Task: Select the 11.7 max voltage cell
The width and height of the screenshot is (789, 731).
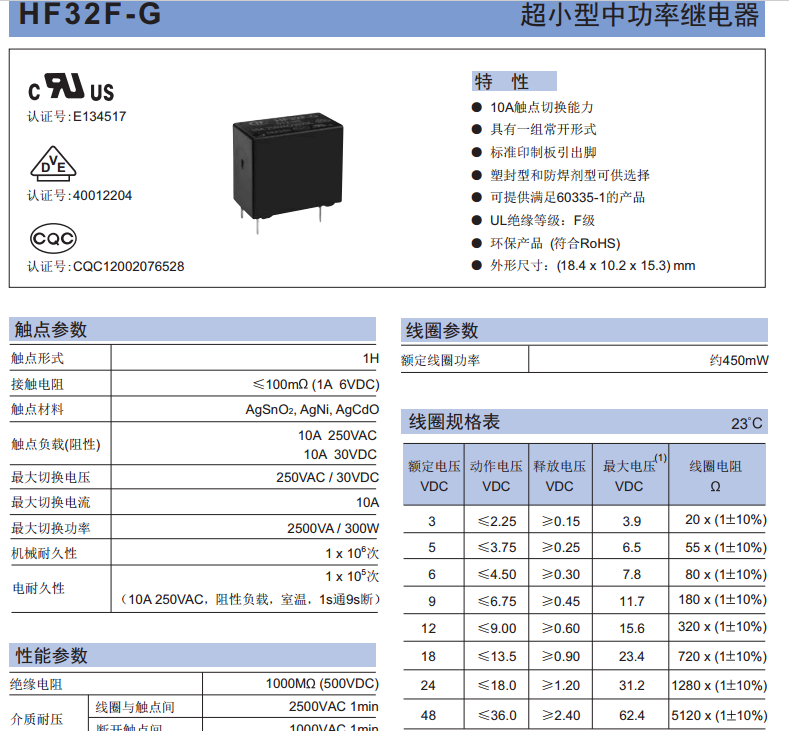Action: tap(632, 602)
